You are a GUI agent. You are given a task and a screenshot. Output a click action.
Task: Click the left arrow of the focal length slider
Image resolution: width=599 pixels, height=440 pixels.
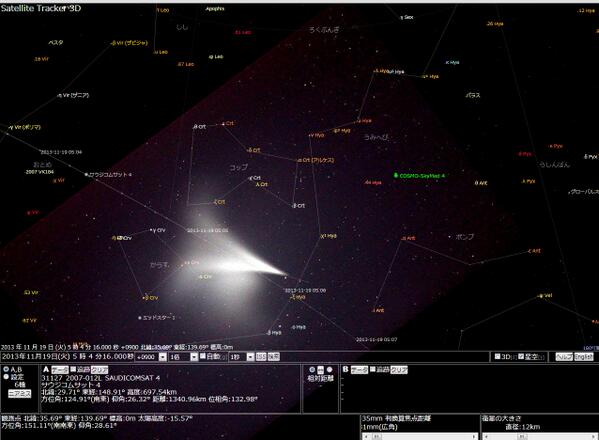pos(366,436)
